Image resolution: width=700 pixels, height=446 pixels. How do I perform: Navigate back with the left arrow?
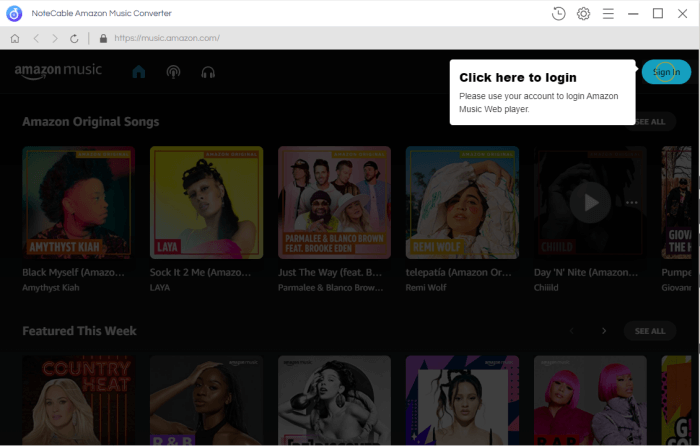pyautogui.click(x=36, y=38)
